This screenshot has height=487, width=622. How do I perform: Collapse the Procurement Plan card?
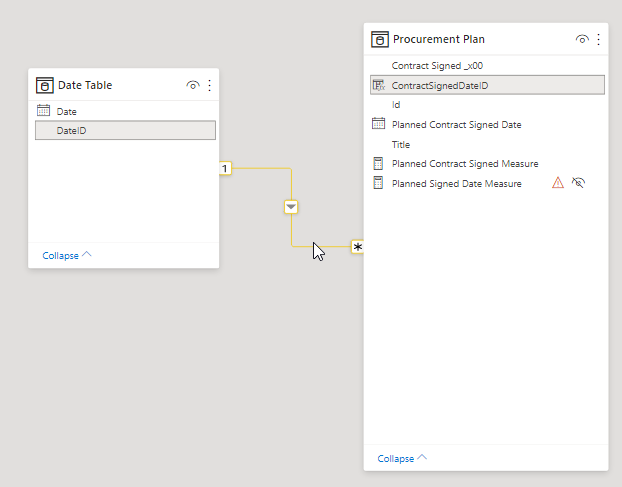click(x=402, y=458)
